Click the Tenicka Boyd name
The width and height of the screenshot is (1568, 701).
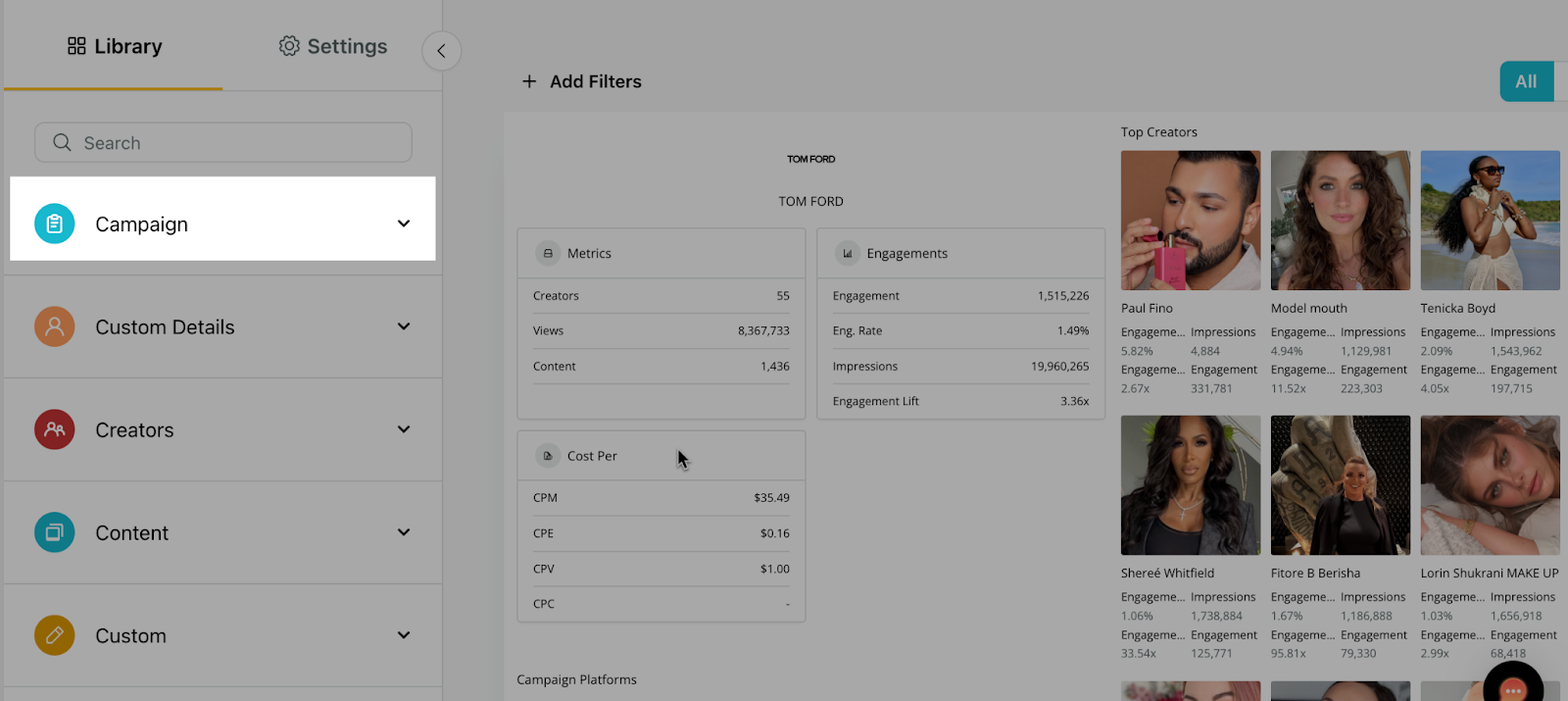point(1458,308)
